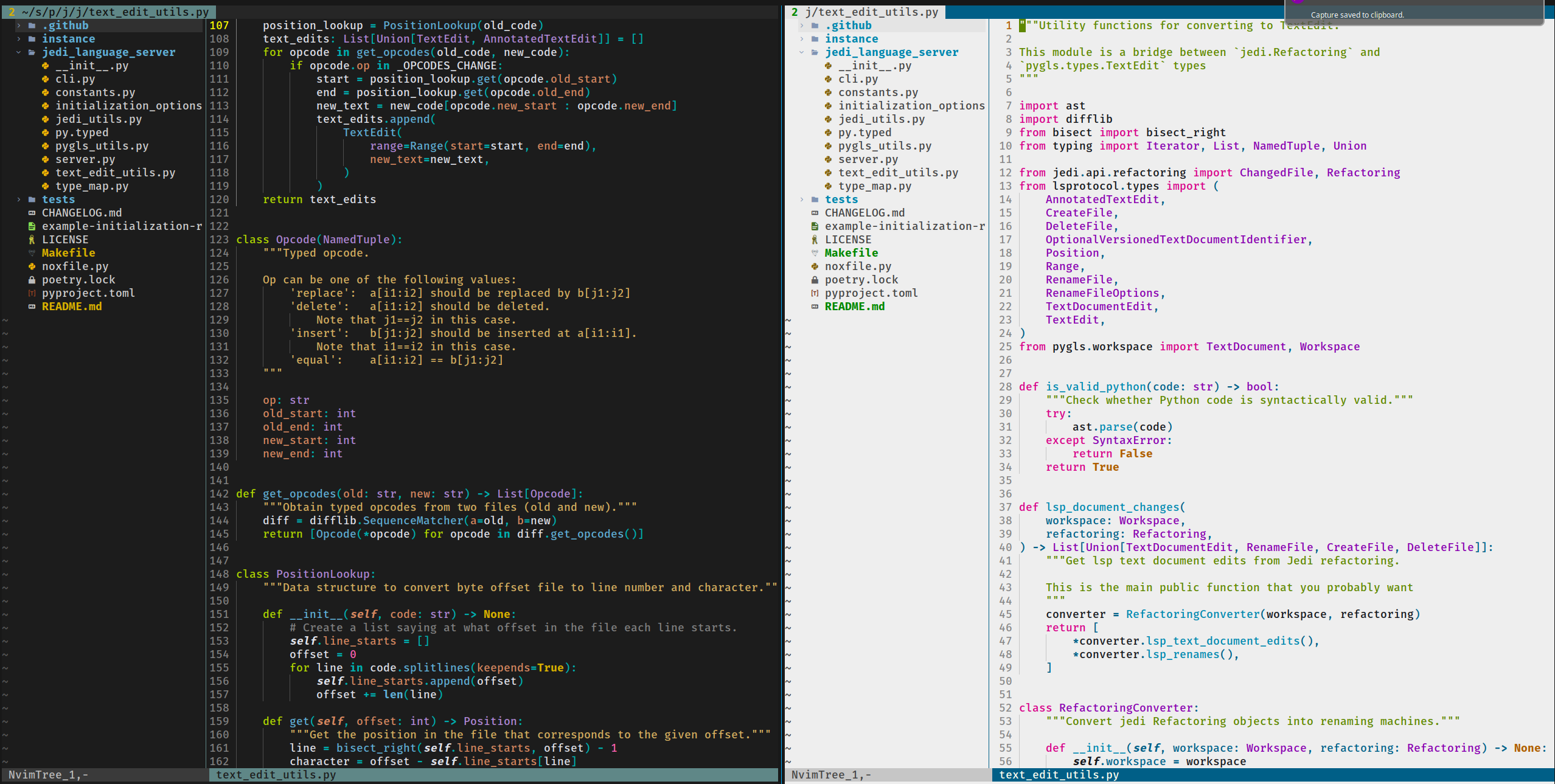Click the .github folder icon in right tree

[x=815, y=26]
